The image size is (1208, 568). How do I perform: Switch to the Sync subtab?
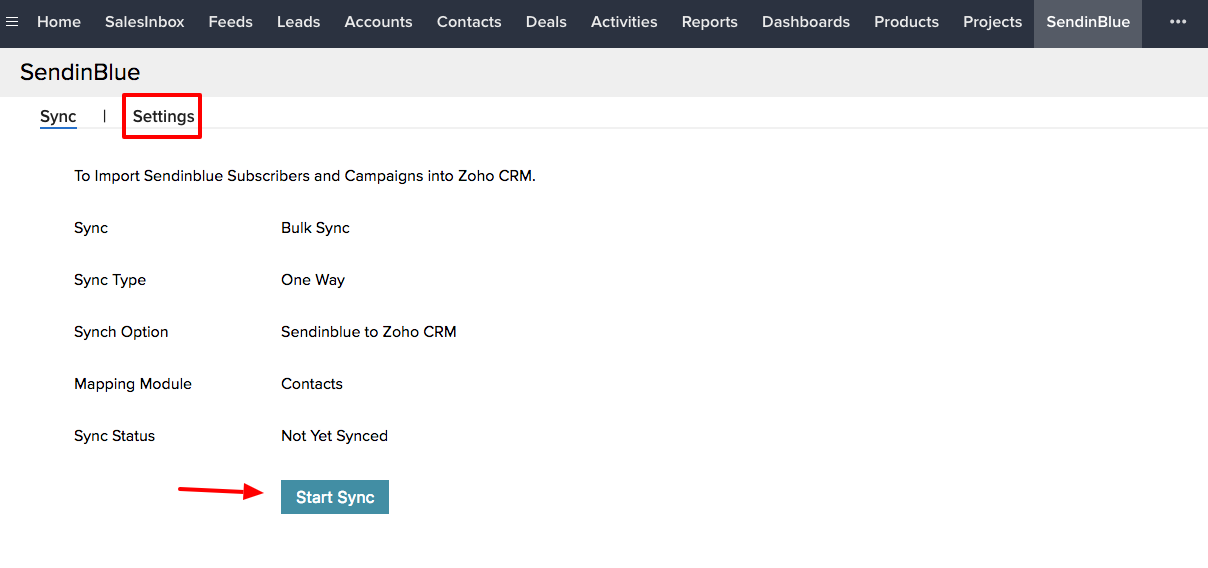[x=58, y=117]
